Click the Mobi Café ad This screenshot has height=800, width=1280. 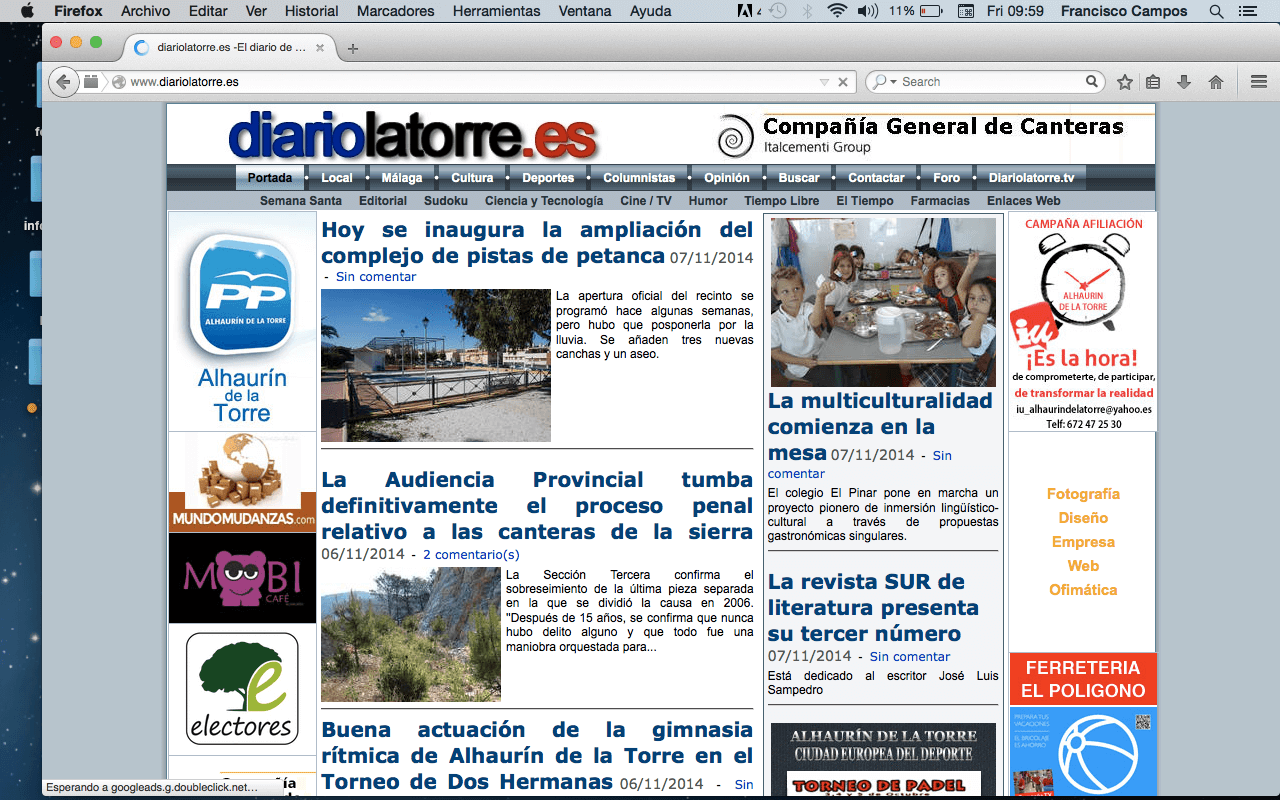[242, 578]
